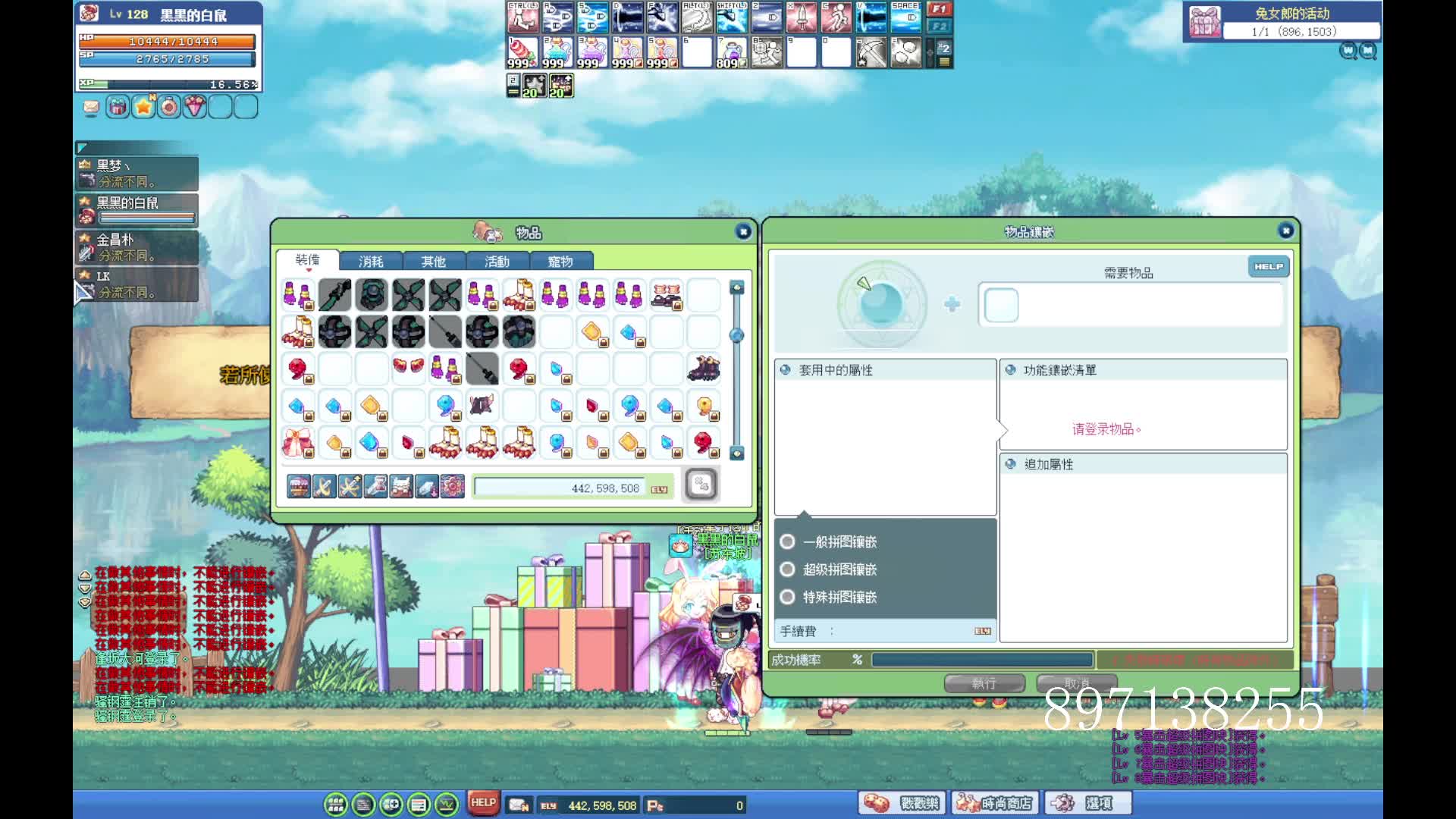Viewport: 1456px width, 819px height.
Task: Select 特殊拼图镶嵌 radio option
Action: (x=788, y=597)
